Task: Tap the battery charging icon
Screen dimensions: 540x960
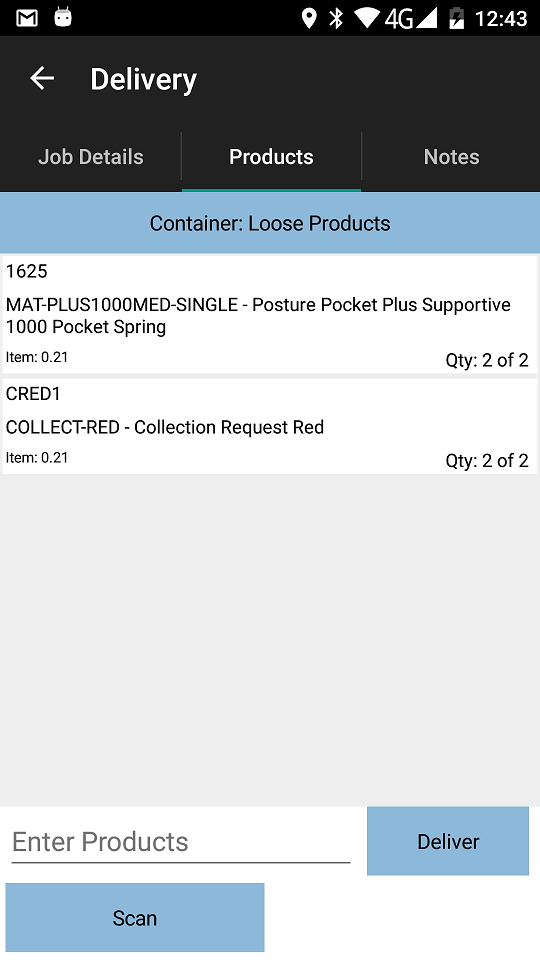Action: point(456,18)
